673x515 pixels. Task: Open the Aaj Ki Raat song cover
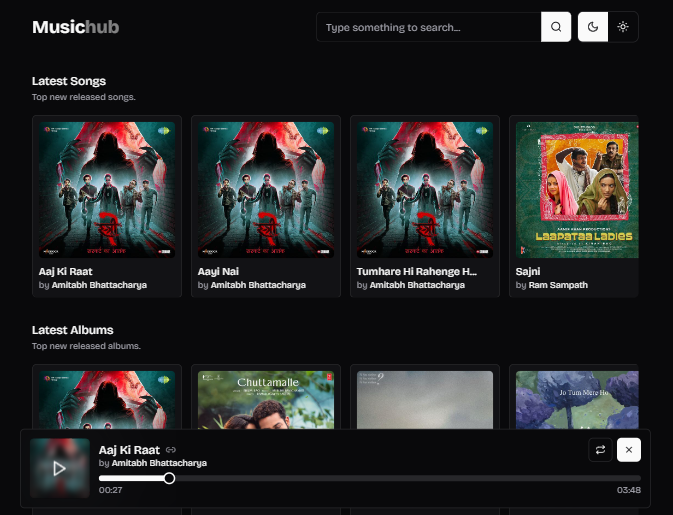pos(107,190)
